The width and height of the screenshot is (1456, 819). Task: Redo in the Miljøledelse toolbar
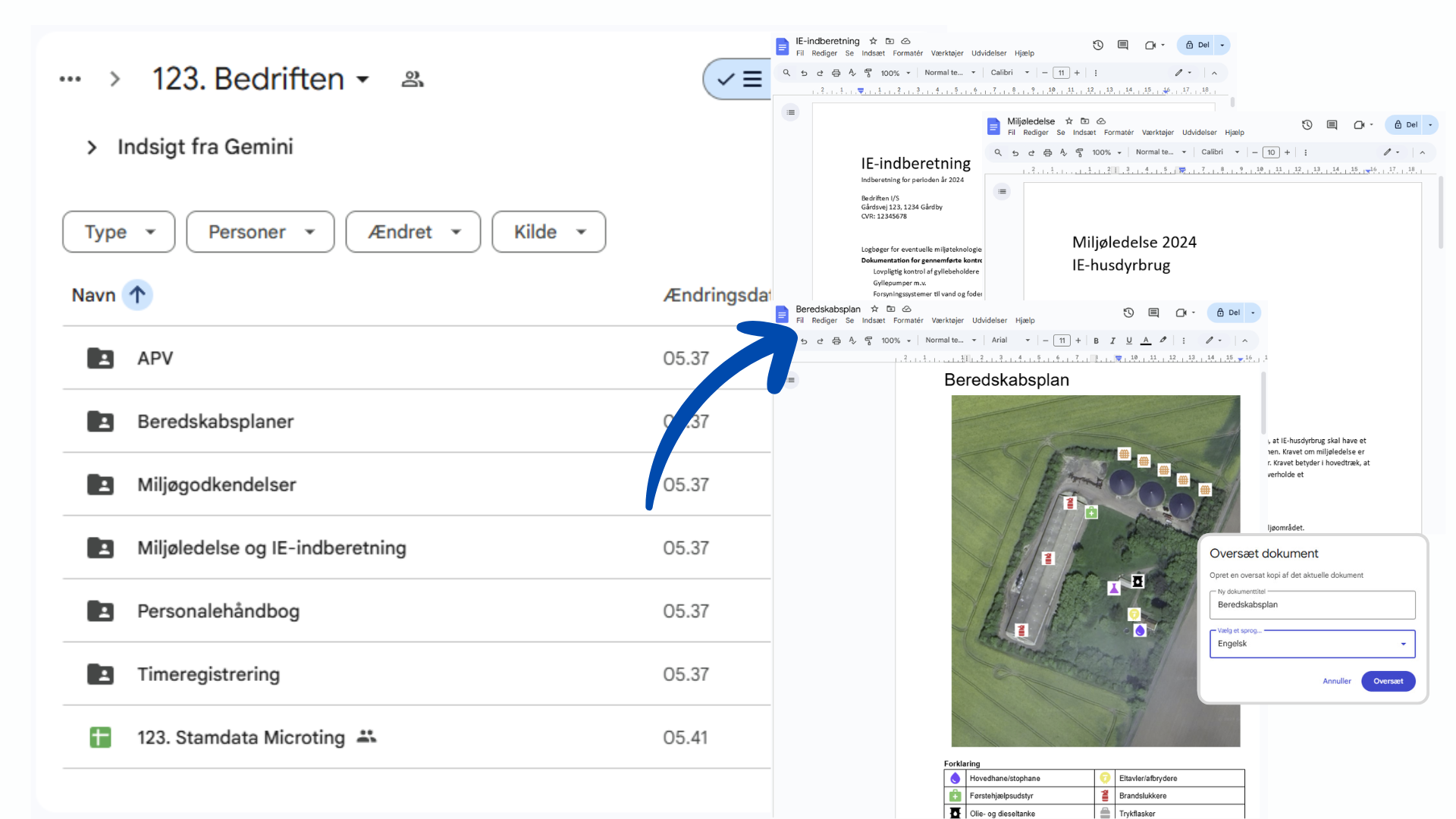point(1031,152)
